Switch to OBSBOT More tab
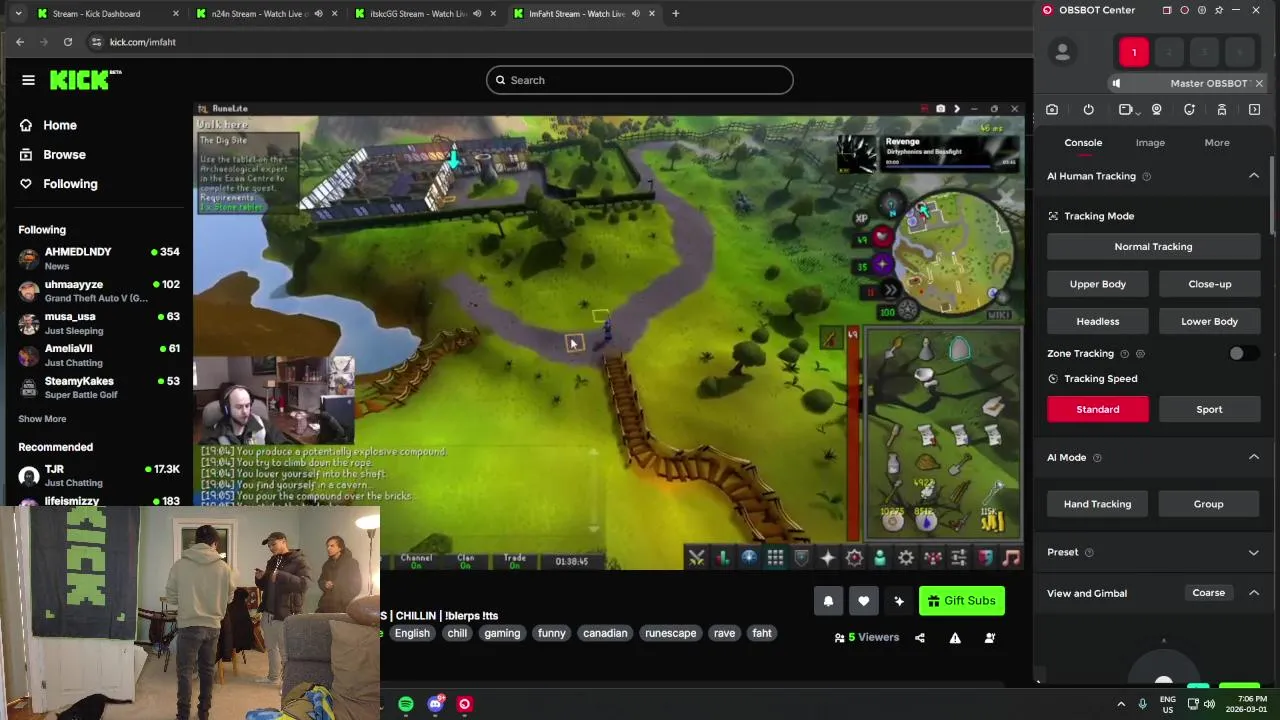This screenshot has width=1280, height=720. click(x=1217, y=143)
